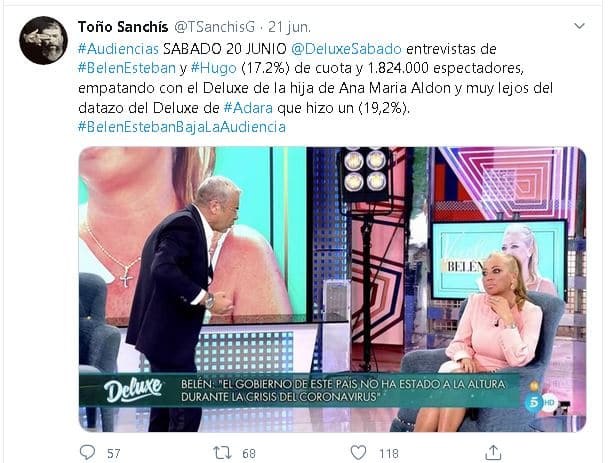Image resolution: width=613 pixels, height=463 pixels.
Task: Click the Toño Sanchís display name
Action: click(123, 27)
